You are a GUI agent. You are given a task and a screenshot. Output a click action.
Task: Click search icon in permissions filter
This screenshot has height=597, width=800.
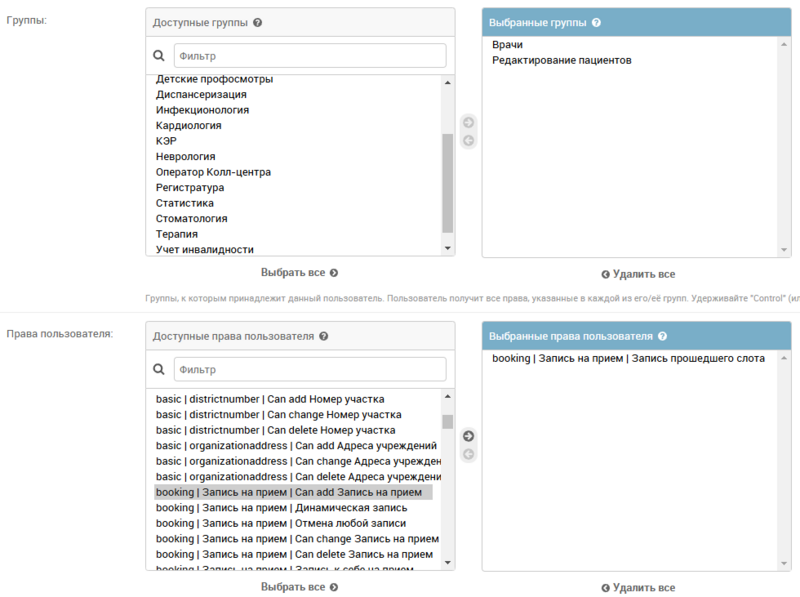[159, 369]
